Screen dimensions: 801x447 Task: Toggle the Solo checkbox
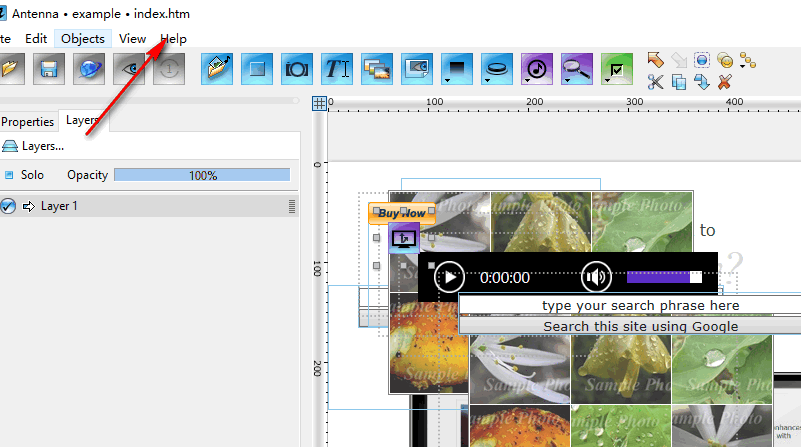[9, 175]
